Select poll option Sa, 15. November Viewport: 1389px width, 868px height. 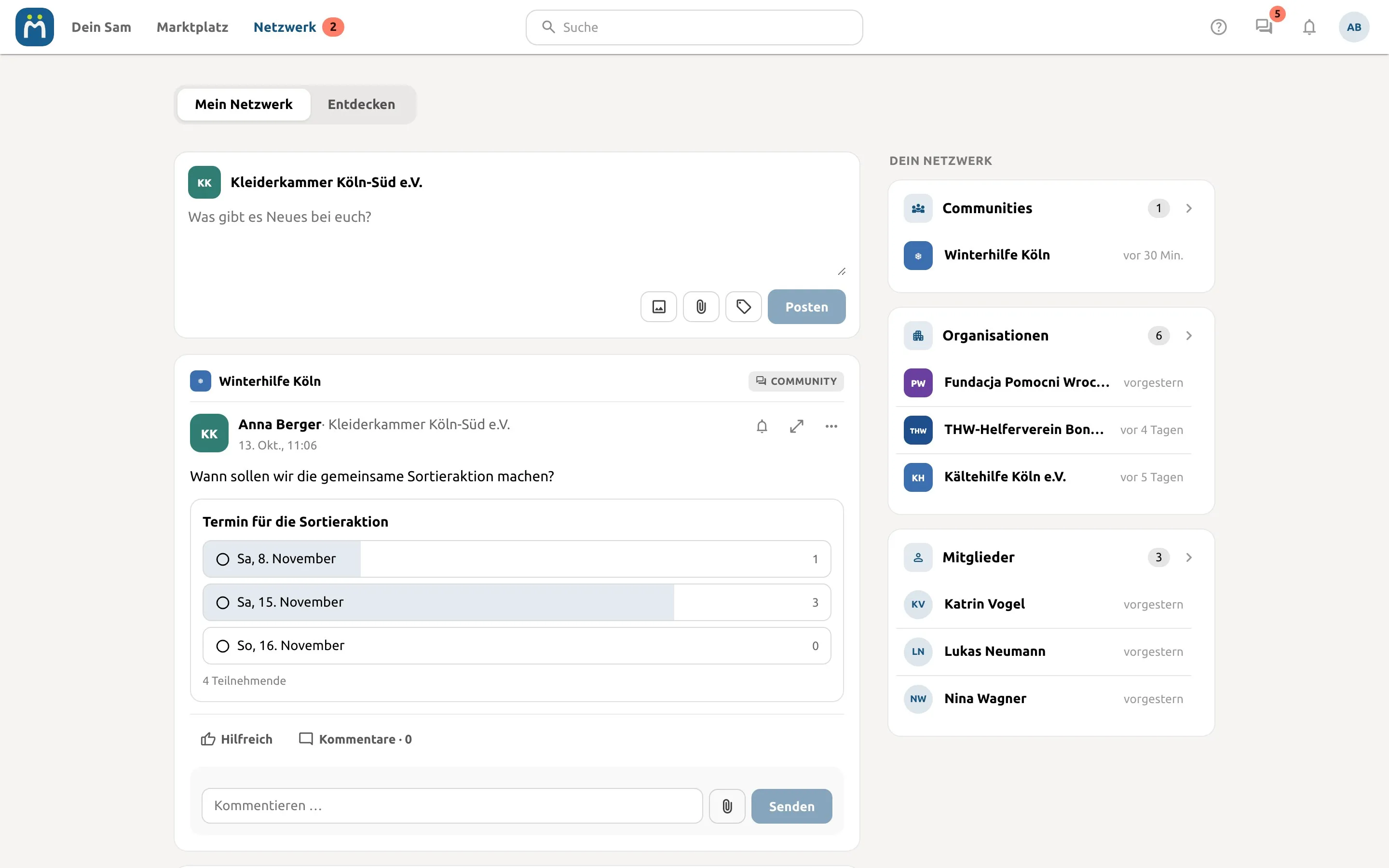(x=517, y=602)
